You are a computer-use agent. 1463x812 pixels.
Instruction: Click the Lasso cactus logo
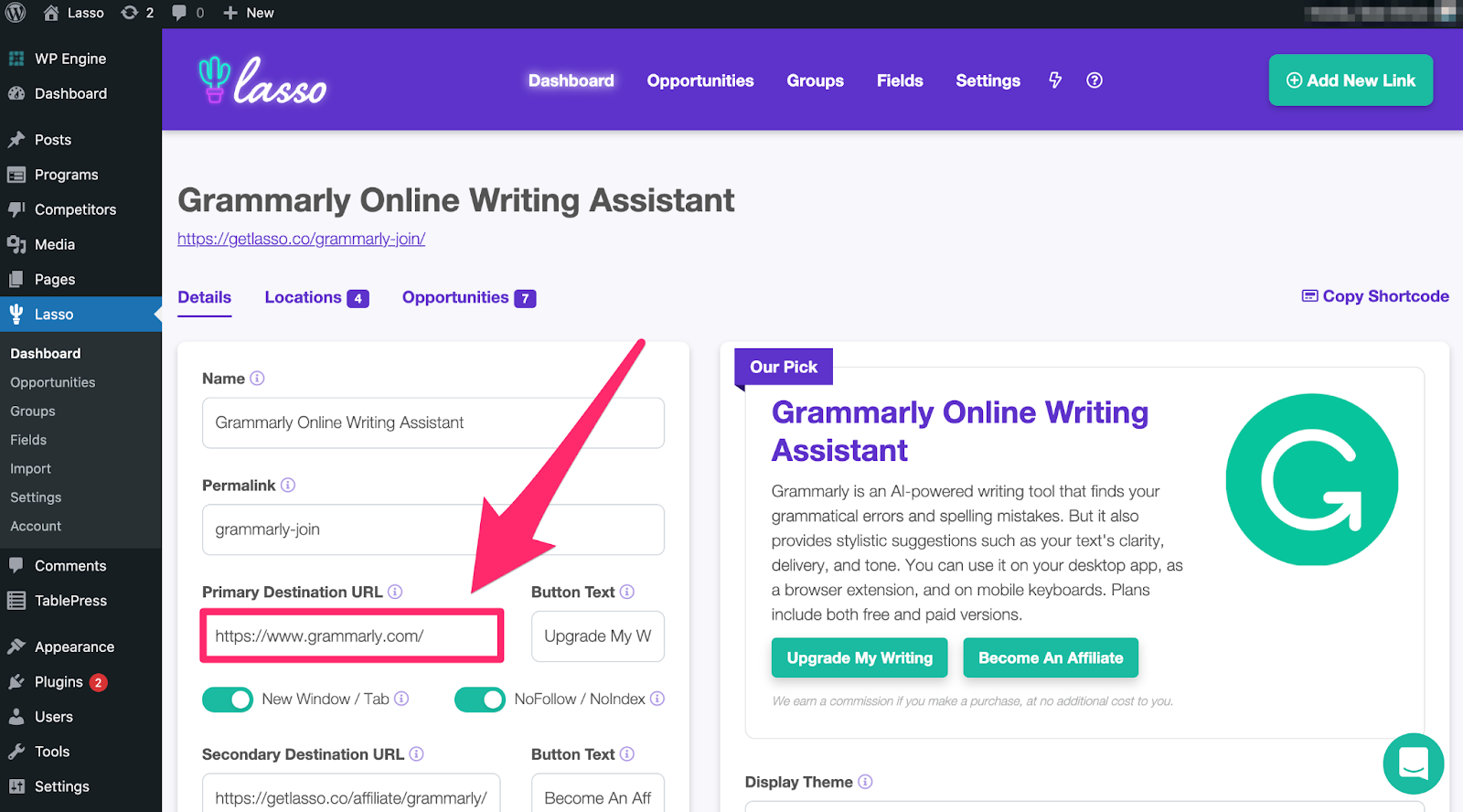(x=262, y=80)
